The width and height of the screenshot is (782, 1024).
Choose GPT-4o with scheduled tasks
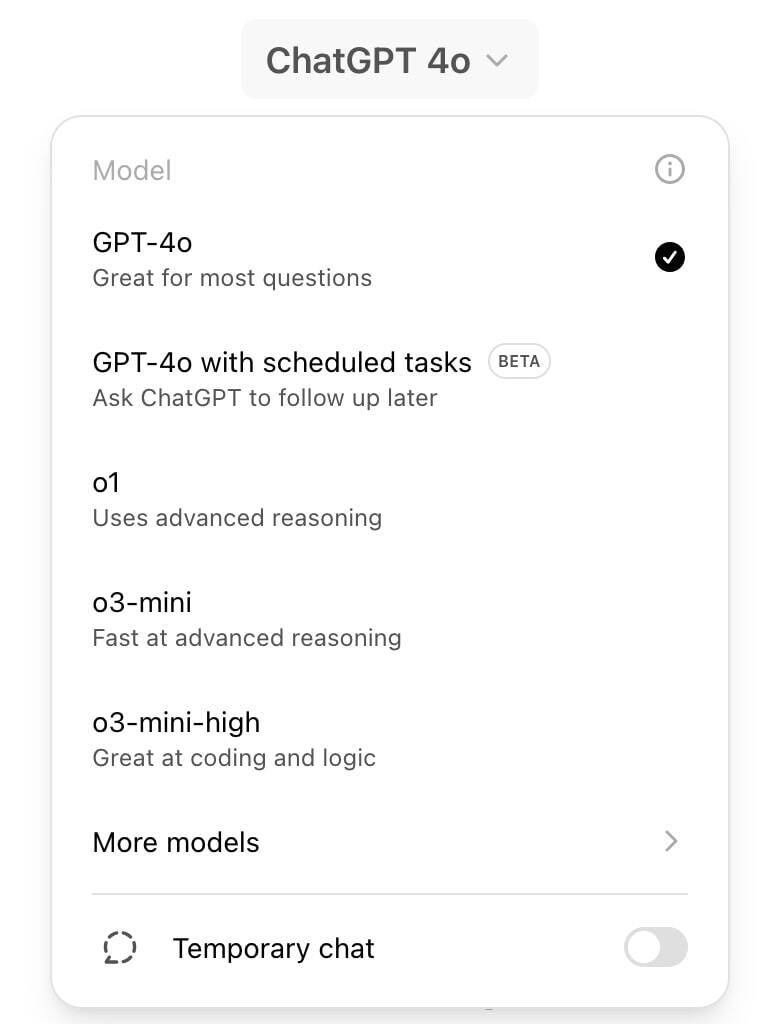coord(281,362)
